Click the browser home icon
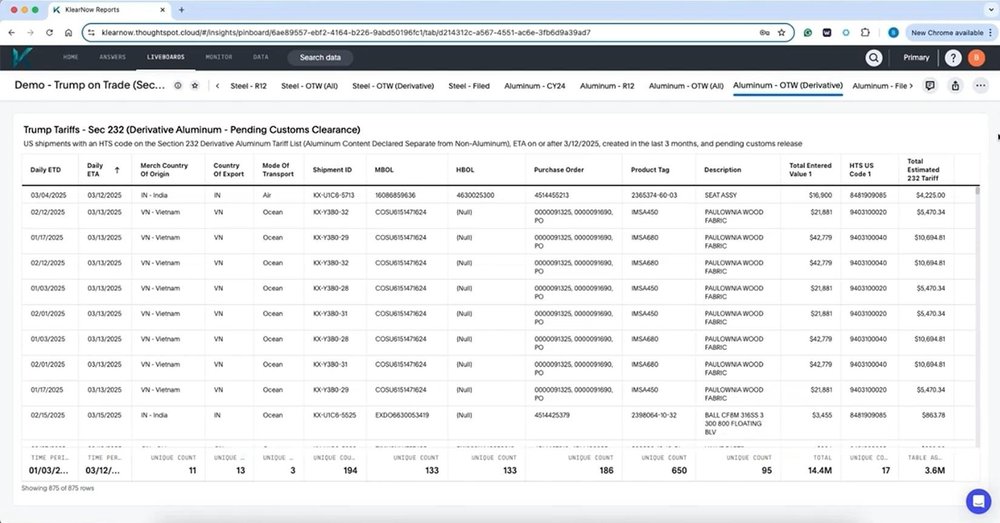The height and width of the screenshot is (523, 1000). (x=68, y=33)
